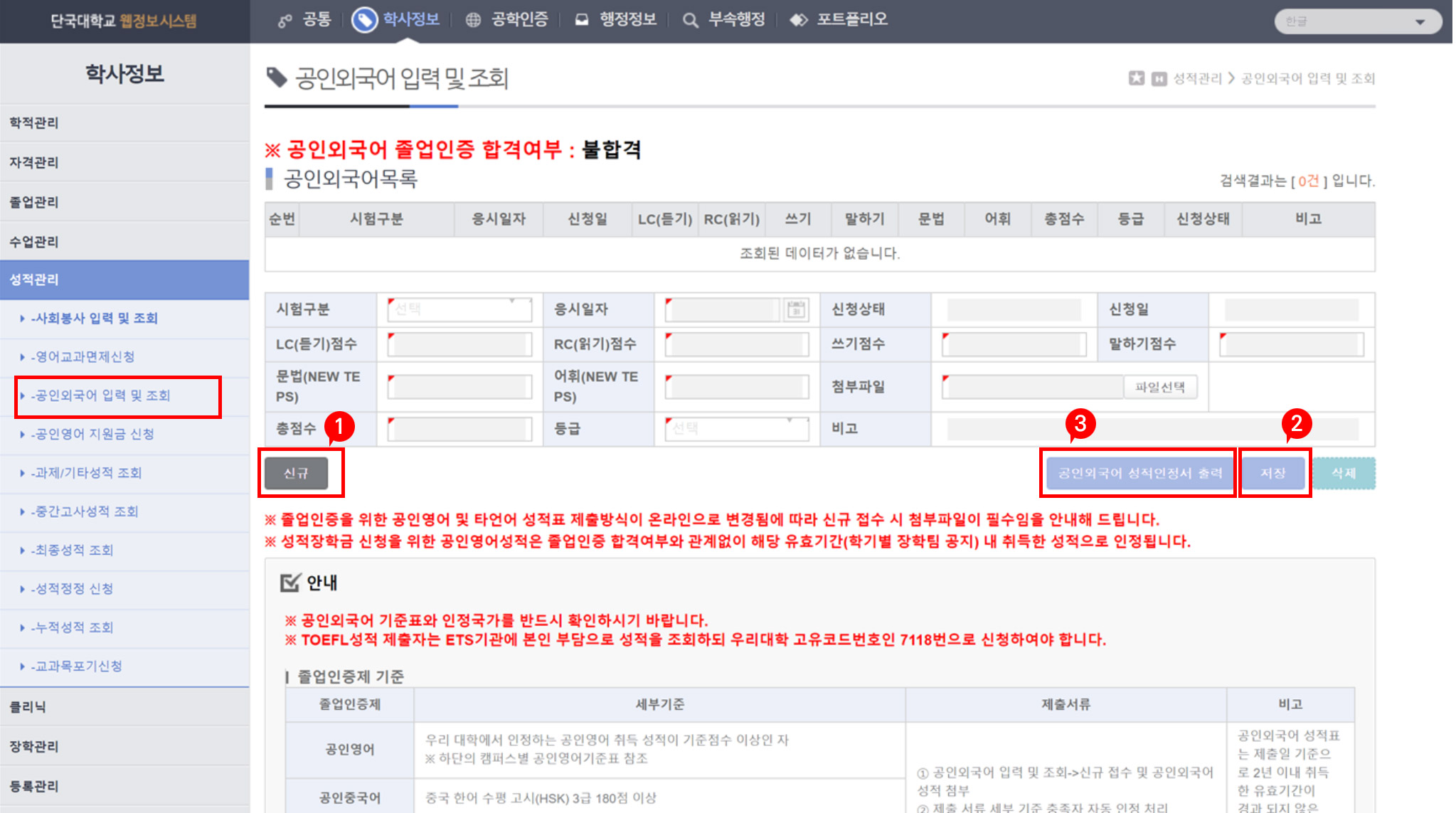The image size is (1456, 813).
Task: Open the language dropdown at top right
Action: tap(1357, 21)
